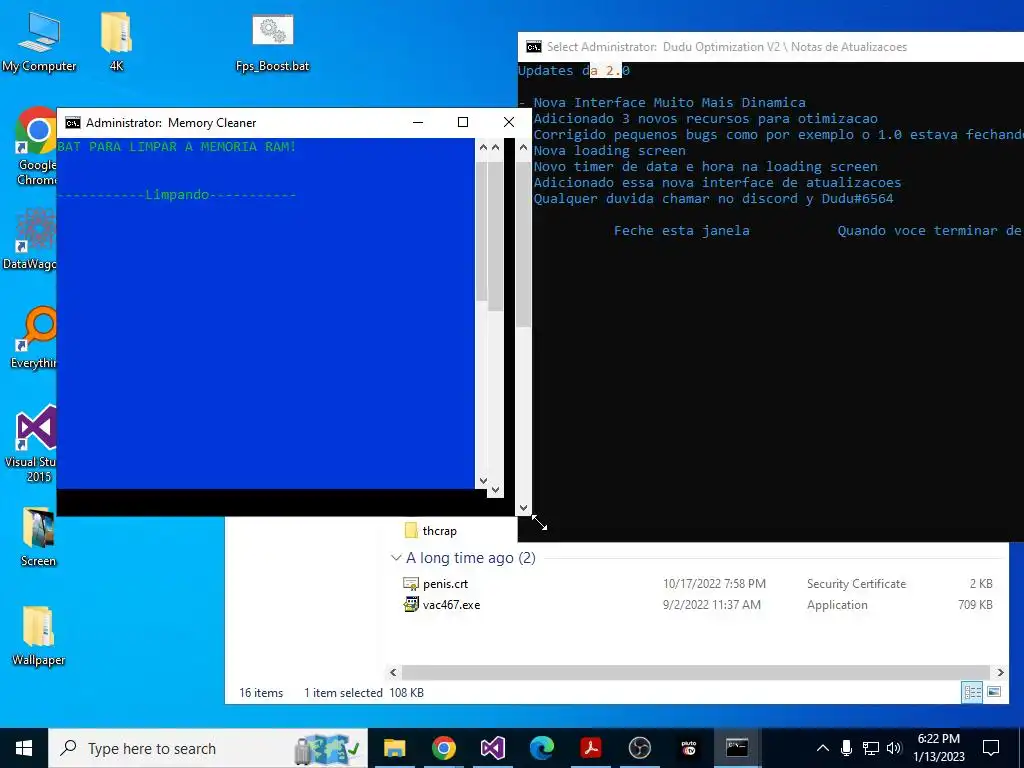
Task: Click Explorer horizontal scrollbar right arrow
Action: coord(1000,672)
